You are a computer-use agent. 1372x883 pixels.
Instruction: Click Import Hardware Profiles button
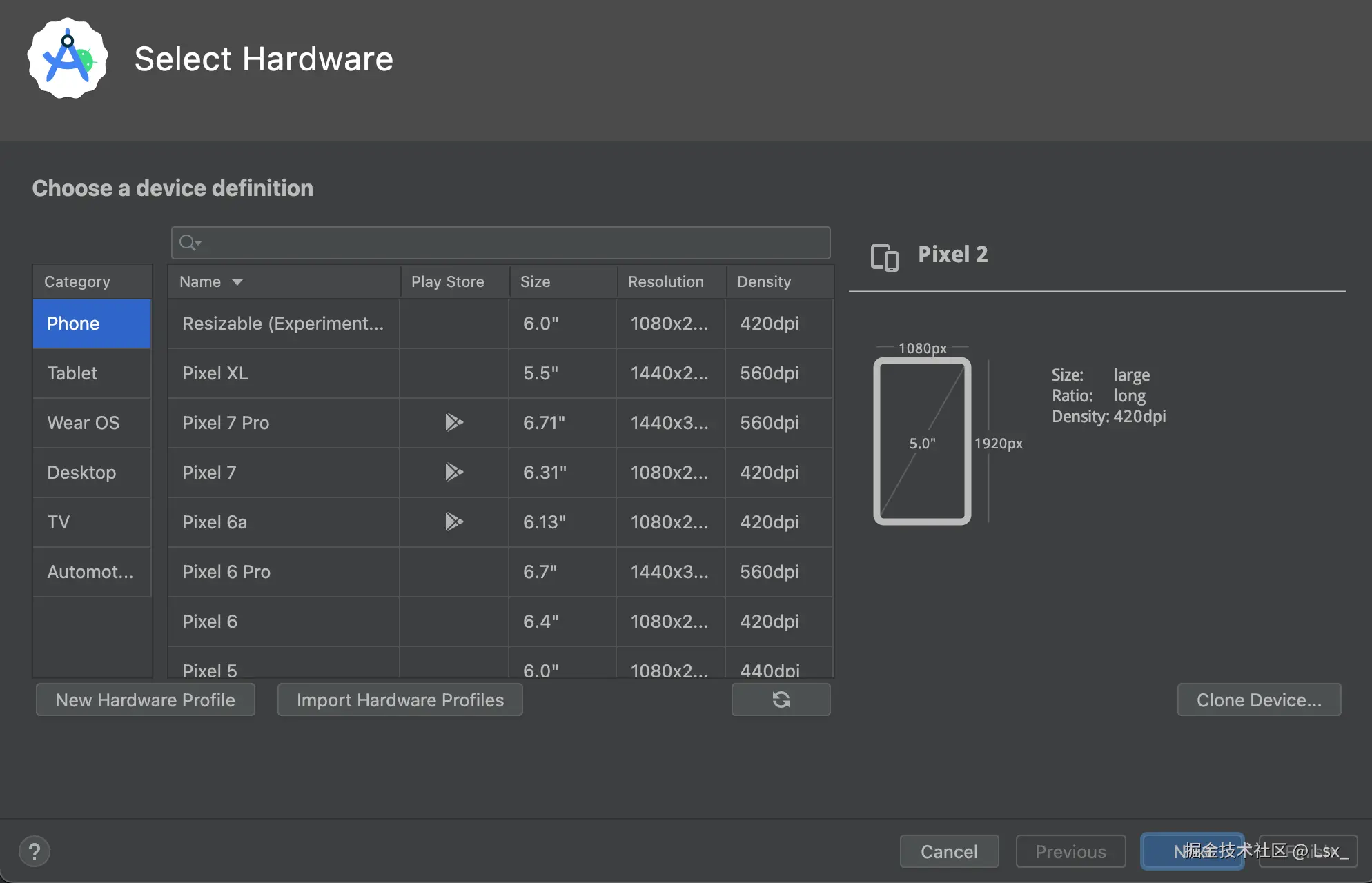point(400,700)
